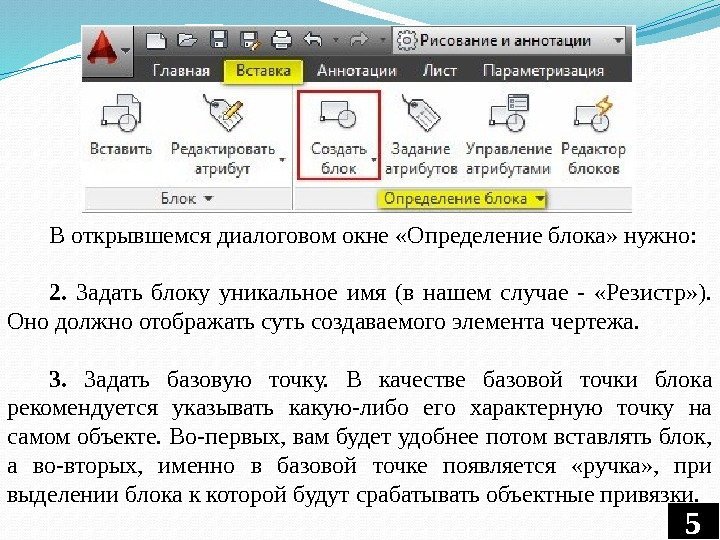Click the Print icon in quick access
Viewport: 720px width, 540px height.
[x=281, y=40]
